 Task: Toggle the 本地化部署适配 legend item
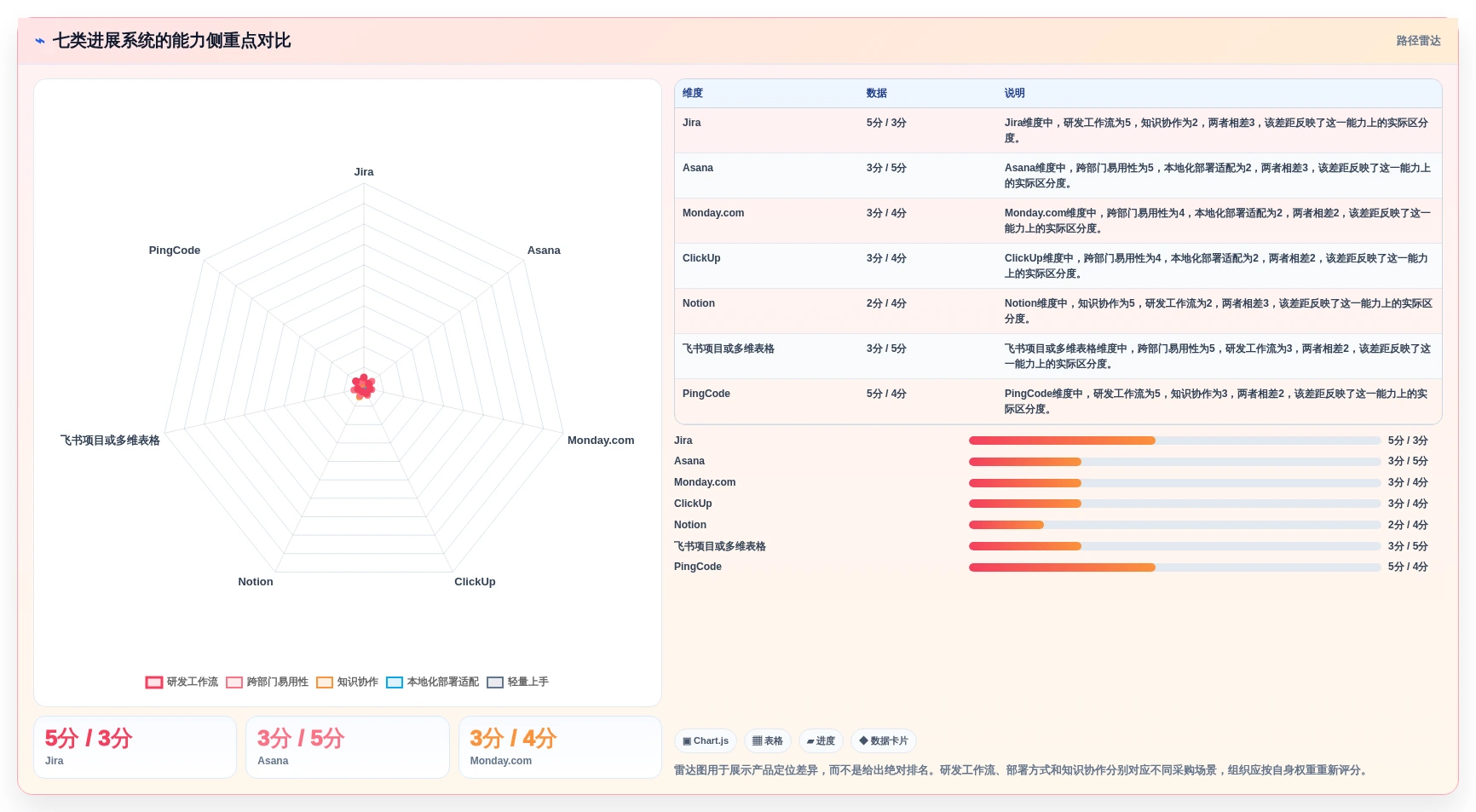pyautogui.click(x=433, y=682)
